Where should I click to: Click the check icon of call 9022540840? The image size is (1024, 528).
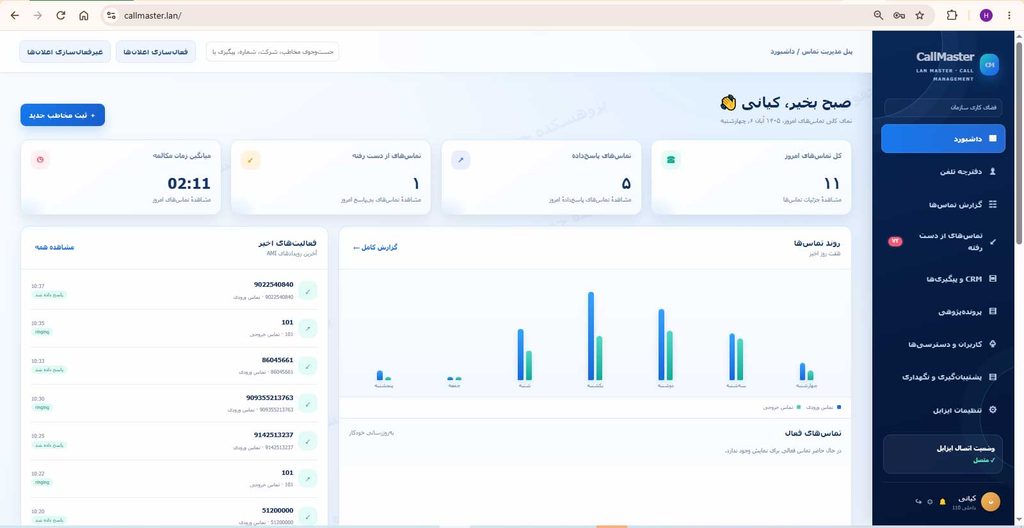point(308,291)
